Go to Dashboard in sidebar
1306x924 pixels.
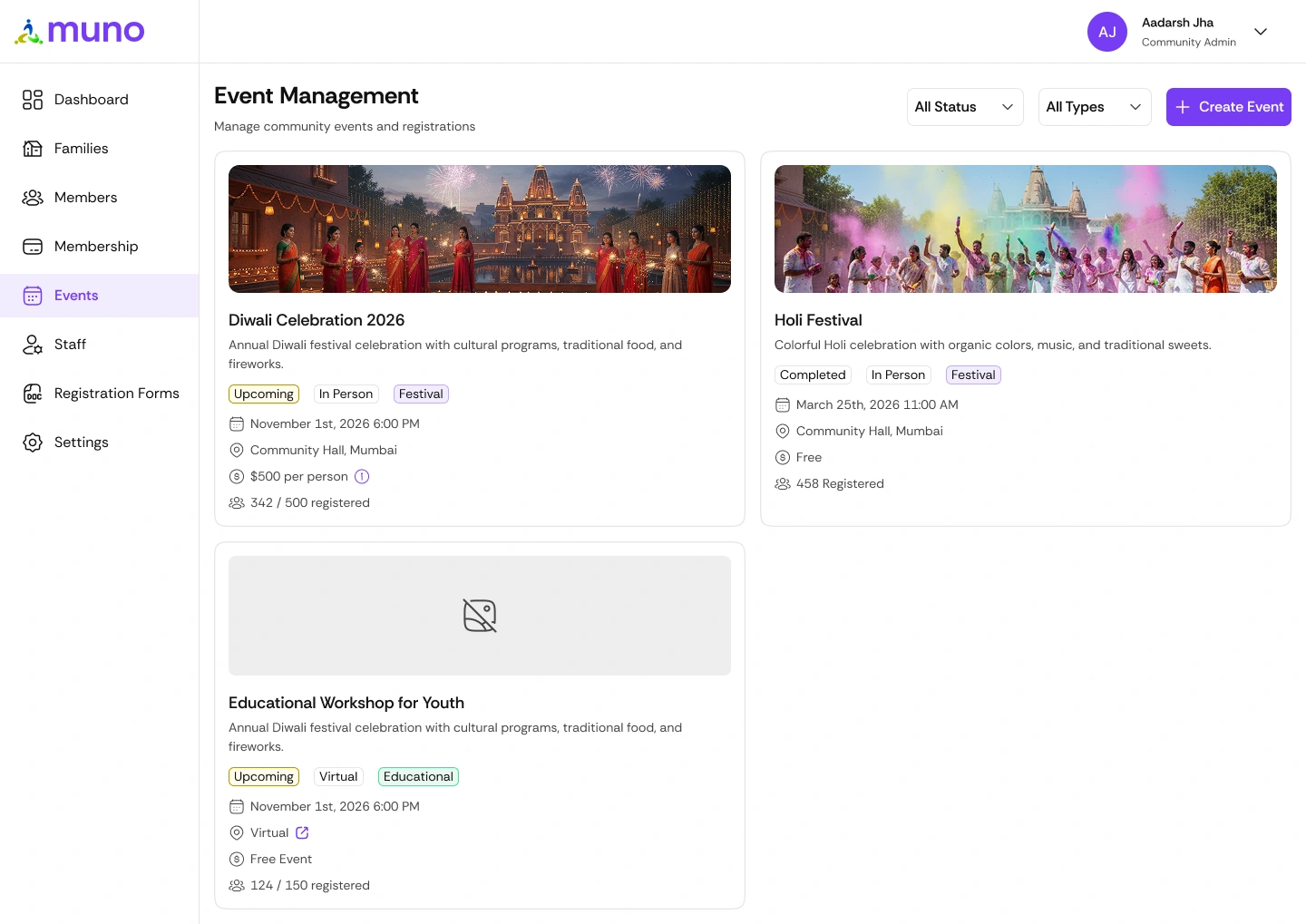pyautogui.click(x=100, y=100)
